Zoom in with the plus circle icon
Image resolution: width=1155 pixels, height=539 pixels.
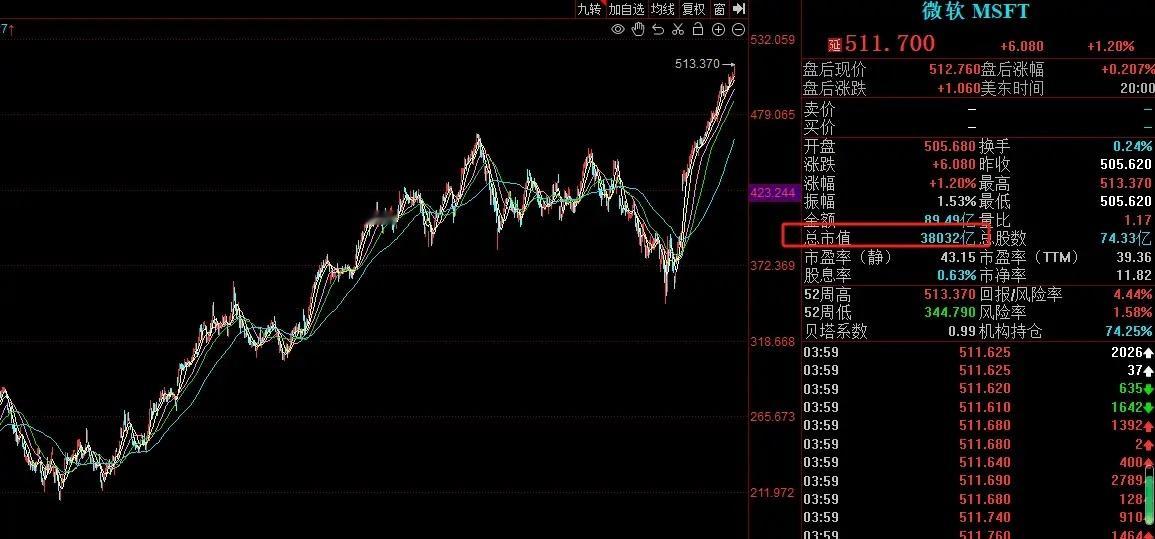pyautogui.click(x=717, y=29)
